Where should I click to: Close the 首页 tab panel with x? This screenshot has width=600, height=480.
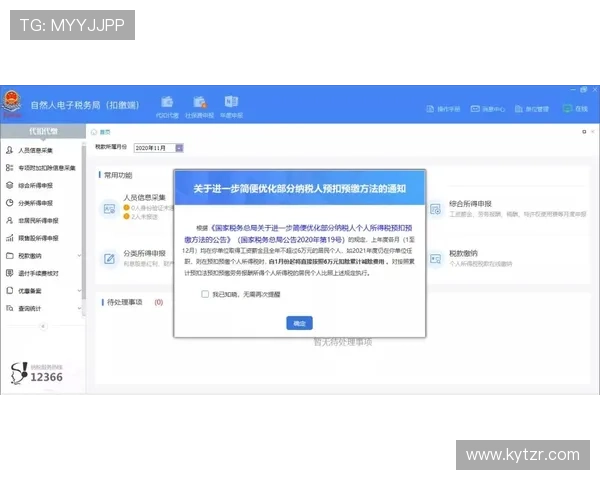593,132
